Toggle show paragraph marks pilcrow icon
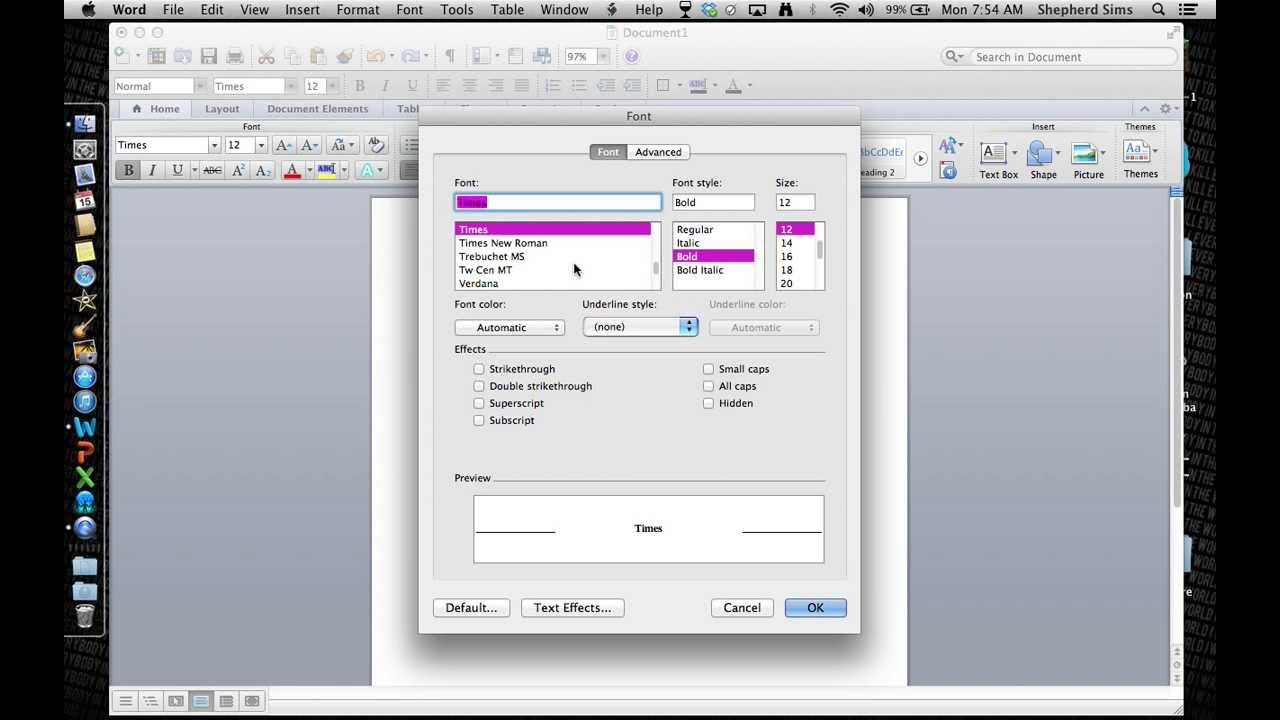The height and width of the screenshot is (720, 1280). [x=449, y=56]
